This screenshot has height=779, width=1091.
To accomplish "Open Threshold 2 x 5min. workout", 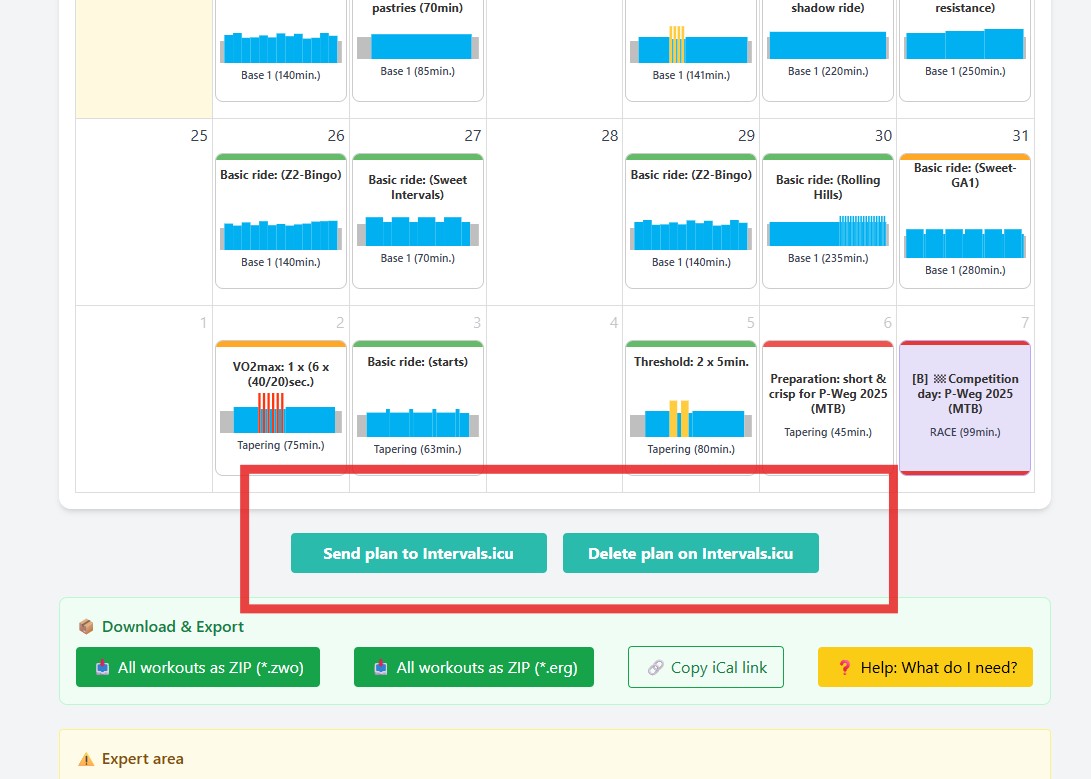I will pyautogui.click(x=690, y=408).
